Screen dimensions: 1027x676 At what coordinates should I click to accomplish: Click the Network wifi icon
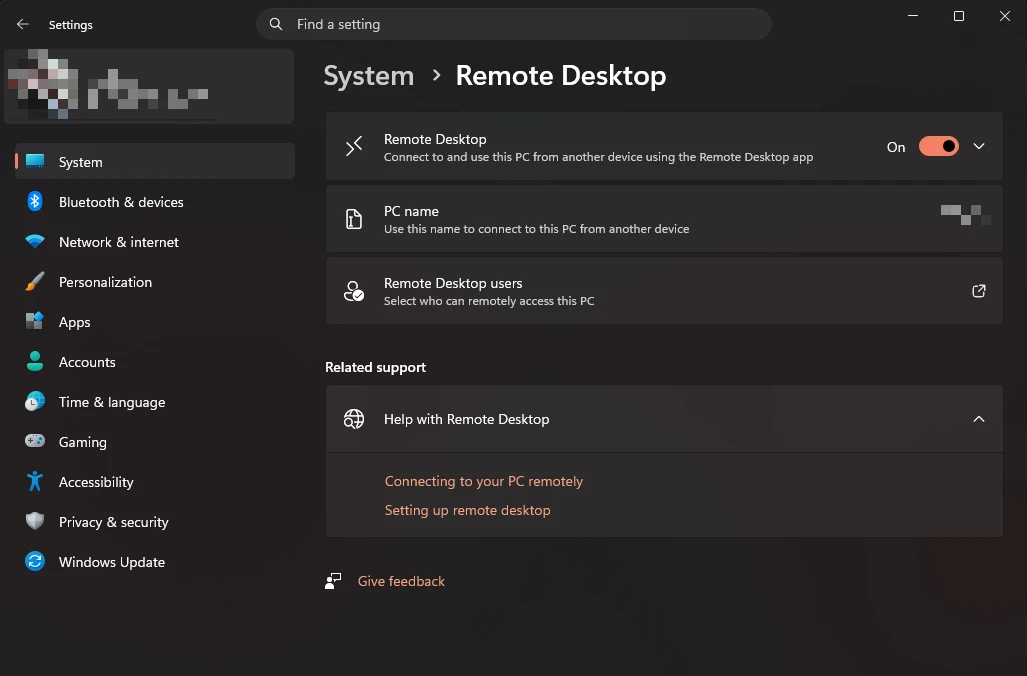[35, 241]
